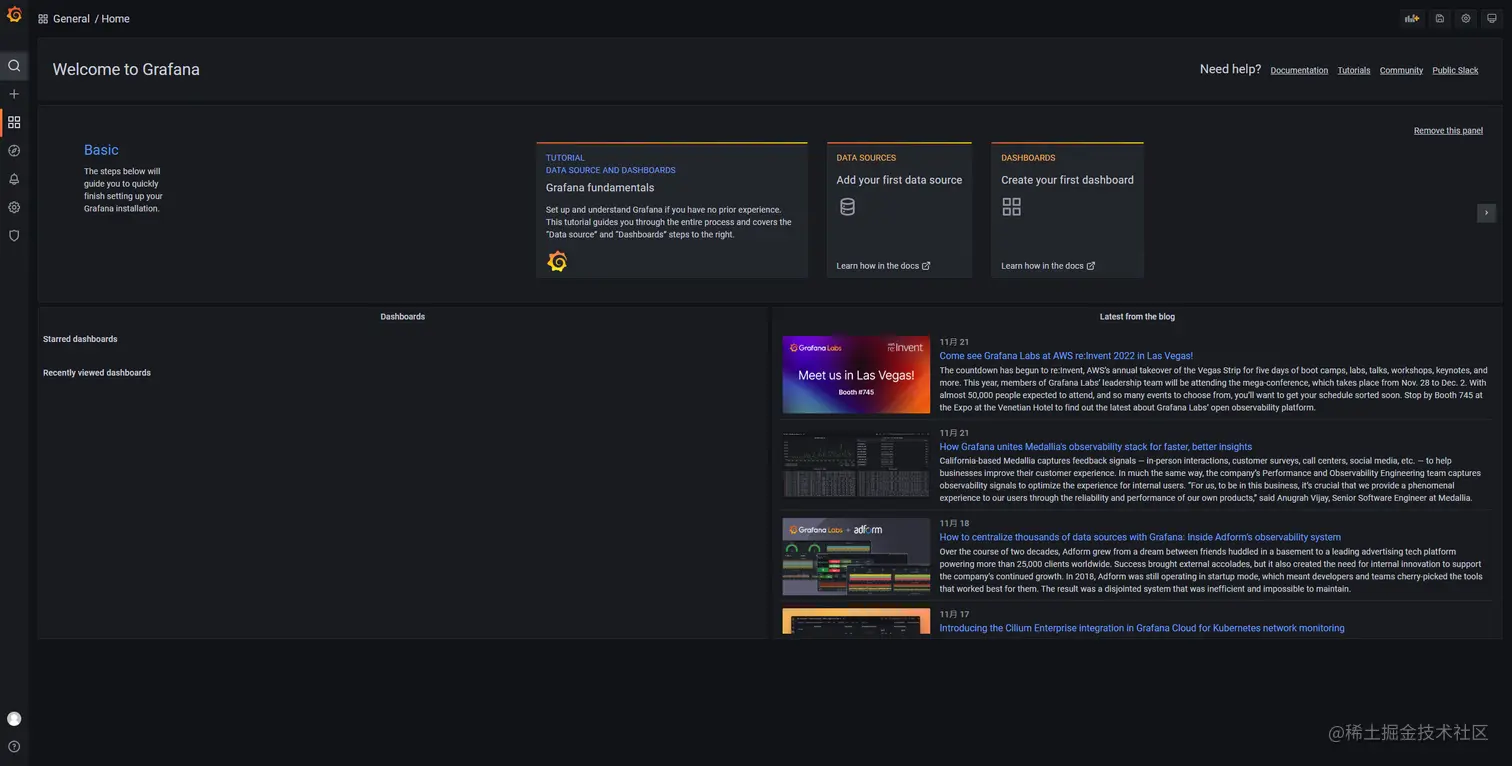1512x766 pixels.
Task: Open Alerting via the bell icon
Action: [x=14, y=179]
